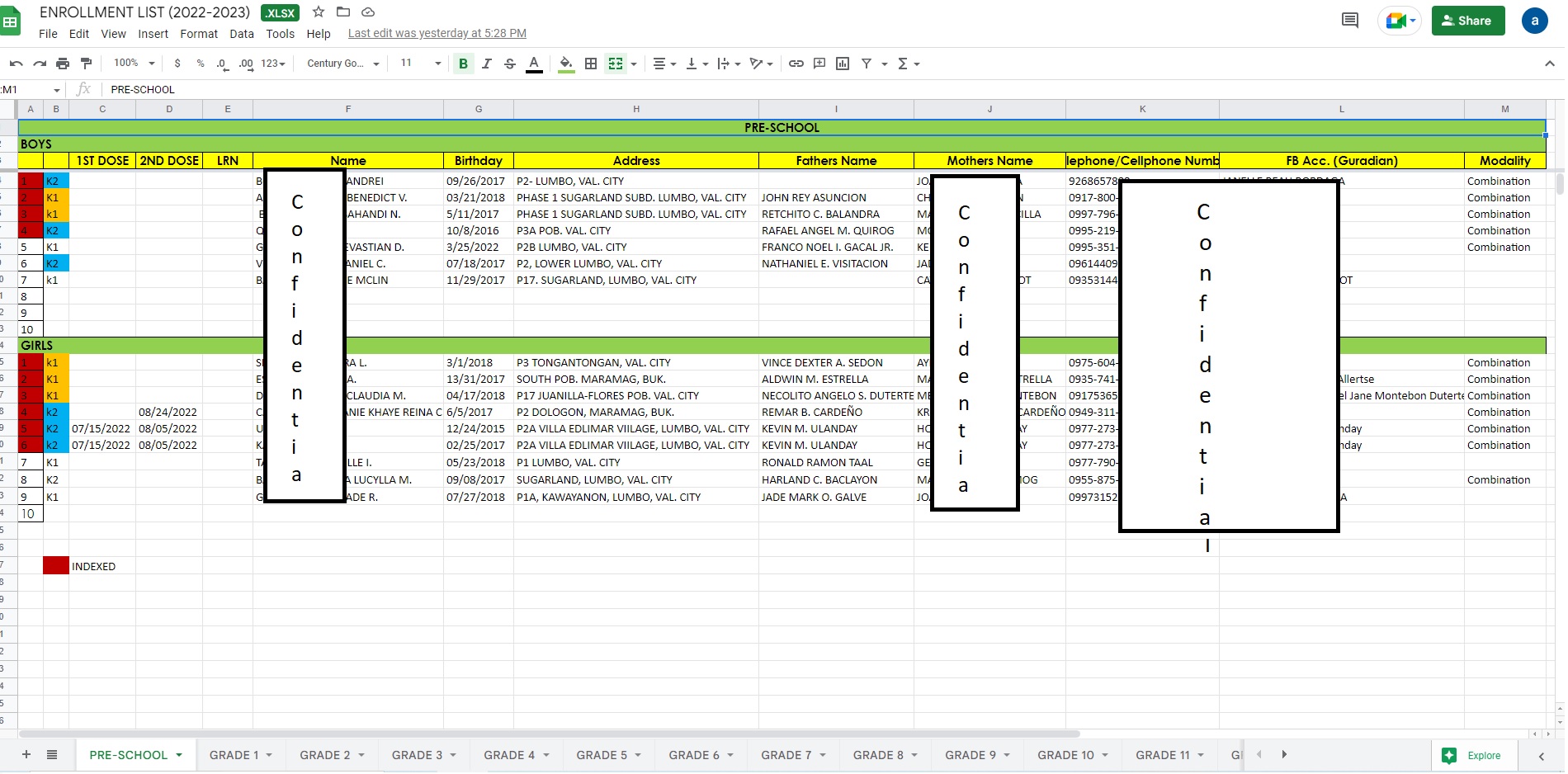Activate the paint format tool
The width and height of the screenshot is (1568, 774).
(x=86, y=64)
